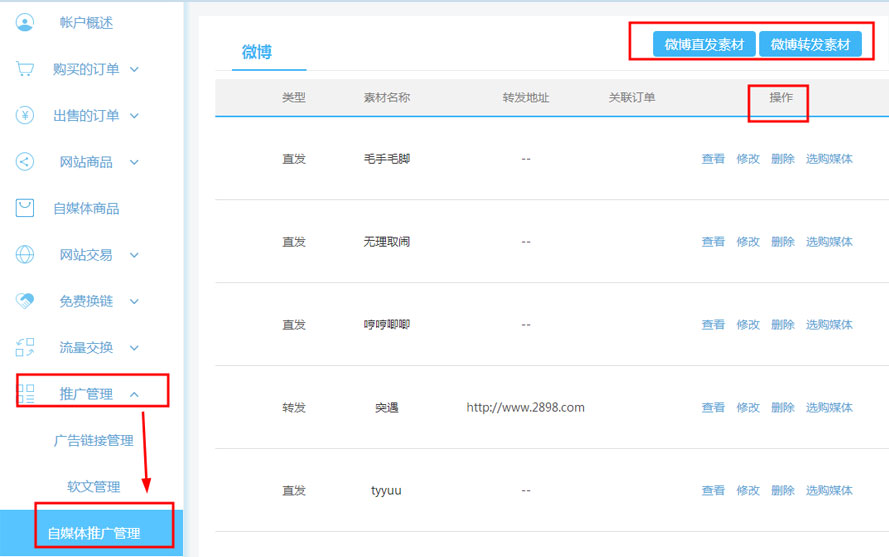Click the bag icon beside 自媒体商品
Image resolution: width=889 pixels, height=557 pixels.
click(25, 208)
